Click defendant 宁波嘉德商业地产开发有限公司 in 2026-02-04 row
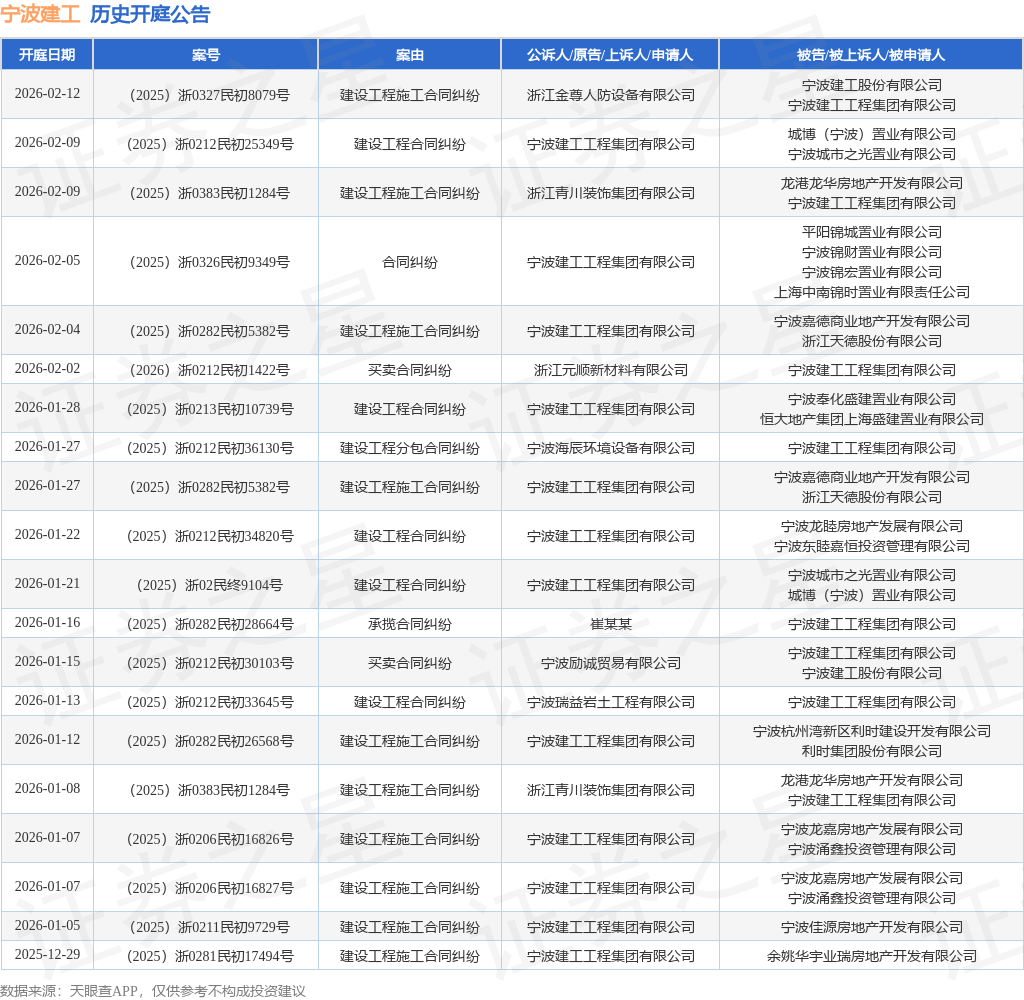The height and width of the screenshot is (1000, 1024). [x=872, y=321]
